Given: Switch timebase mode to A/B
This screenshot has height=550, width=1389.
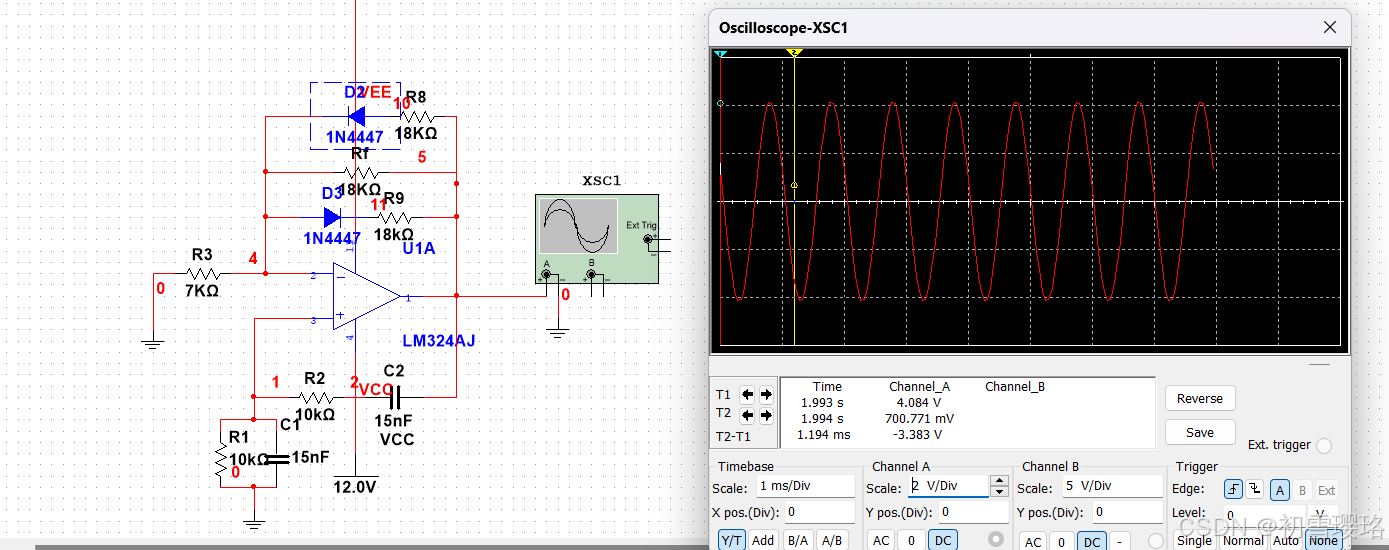Looking at the screenshot, I should (x=831, y=540).
